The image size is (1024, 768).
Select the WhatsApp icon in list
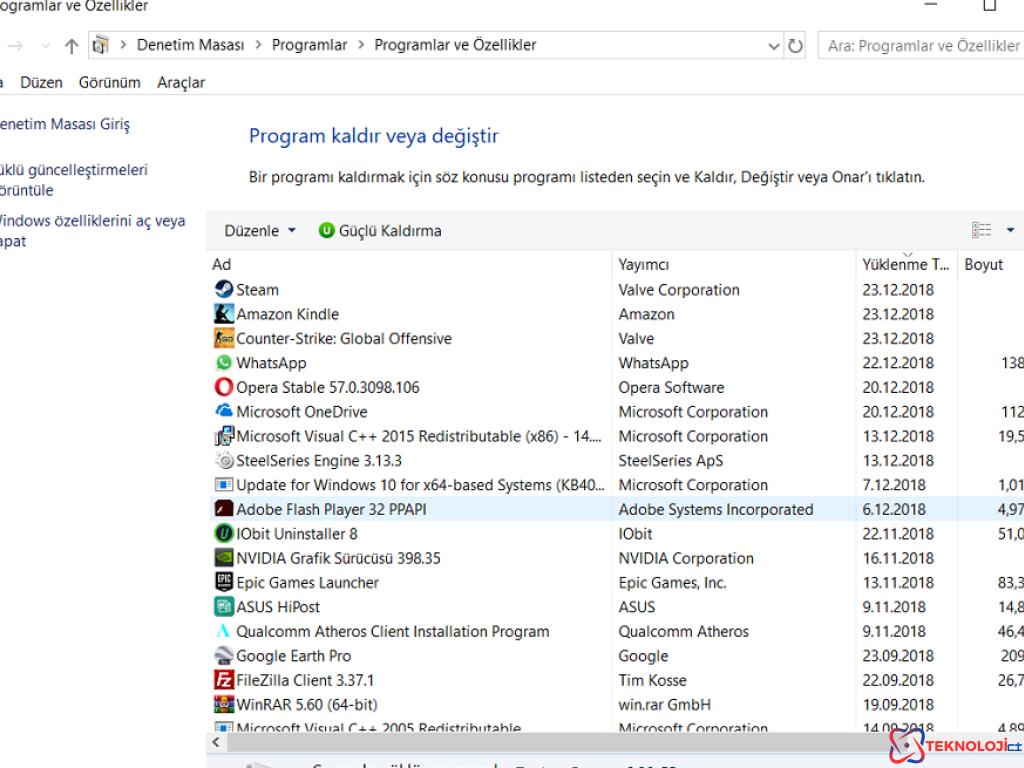tap(224, 363)
